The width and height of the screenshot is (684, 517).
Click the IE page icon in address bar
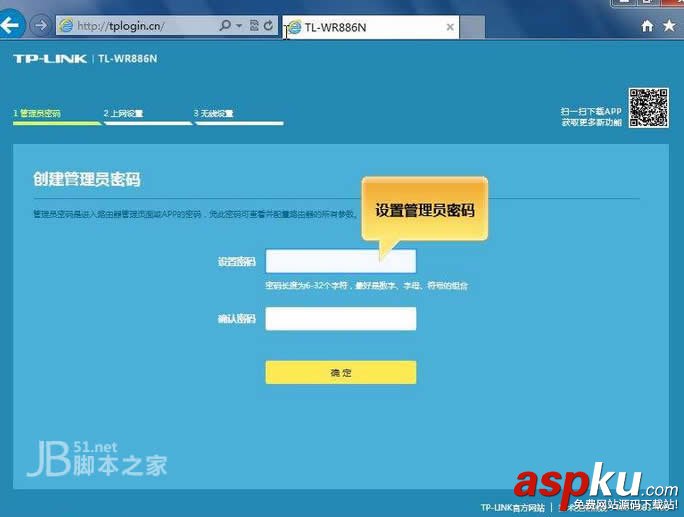click(66, 25)
